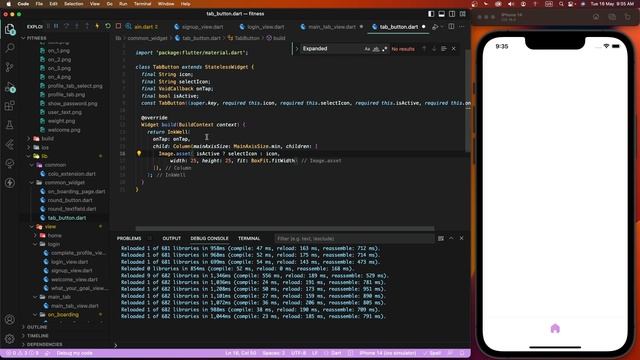Screen dimensions: 640x360
Task: Expand the ios folder
Action: (45, 147)
